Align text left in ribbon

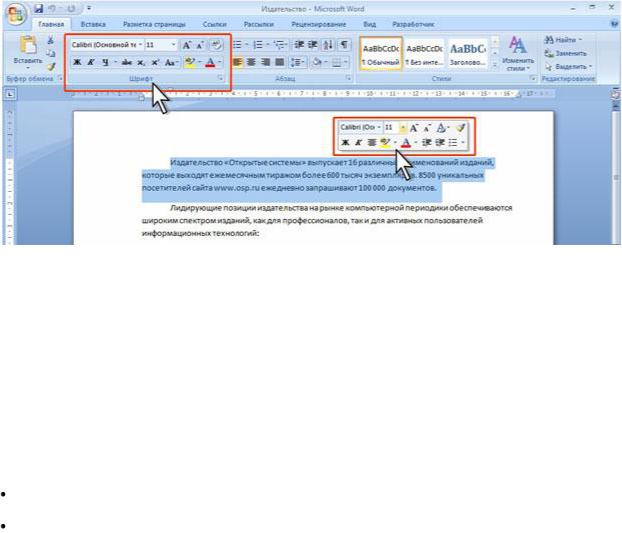(x=238, y=62)
